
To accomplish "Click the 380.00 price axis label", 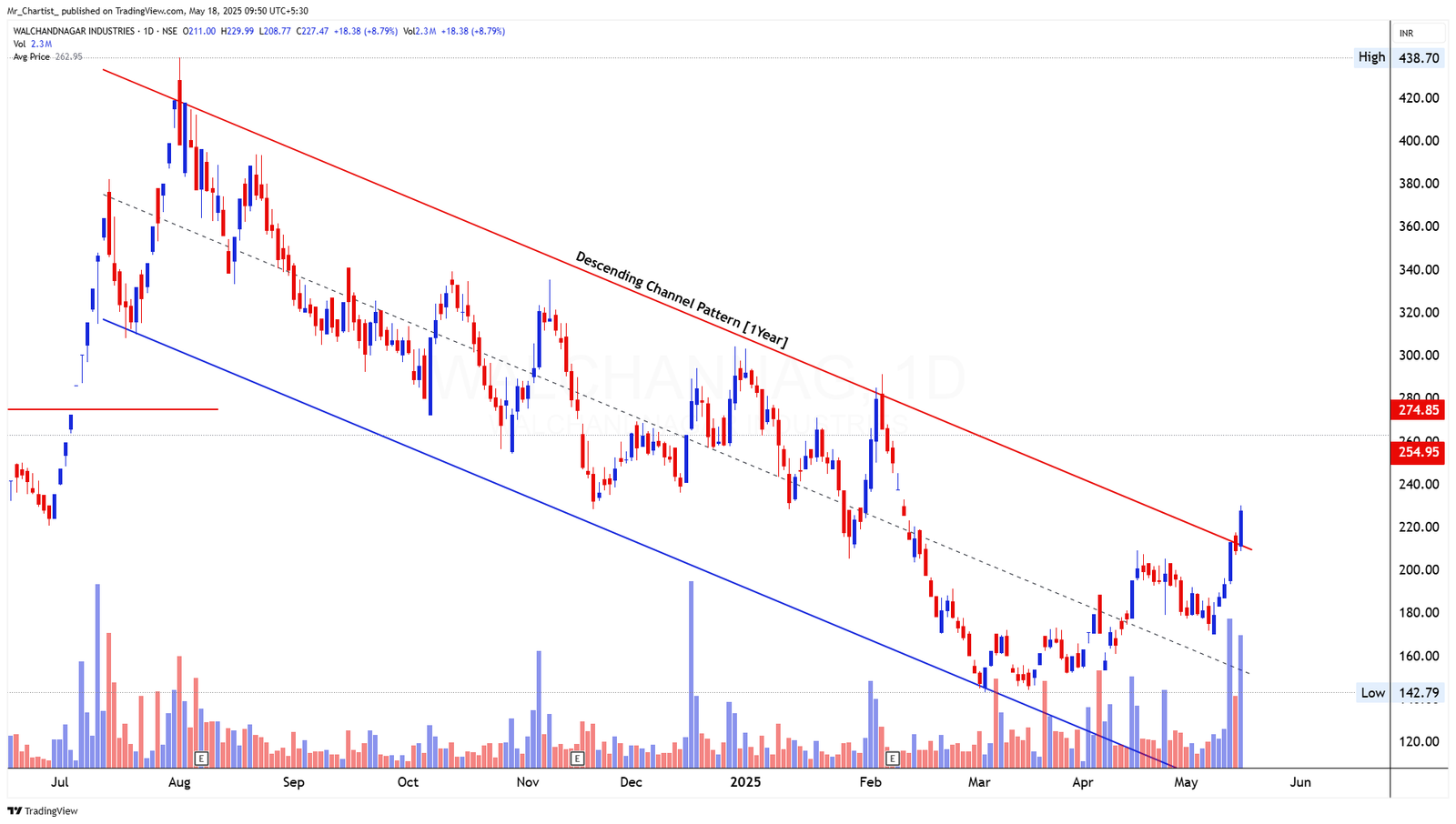I will point(1419,184).
